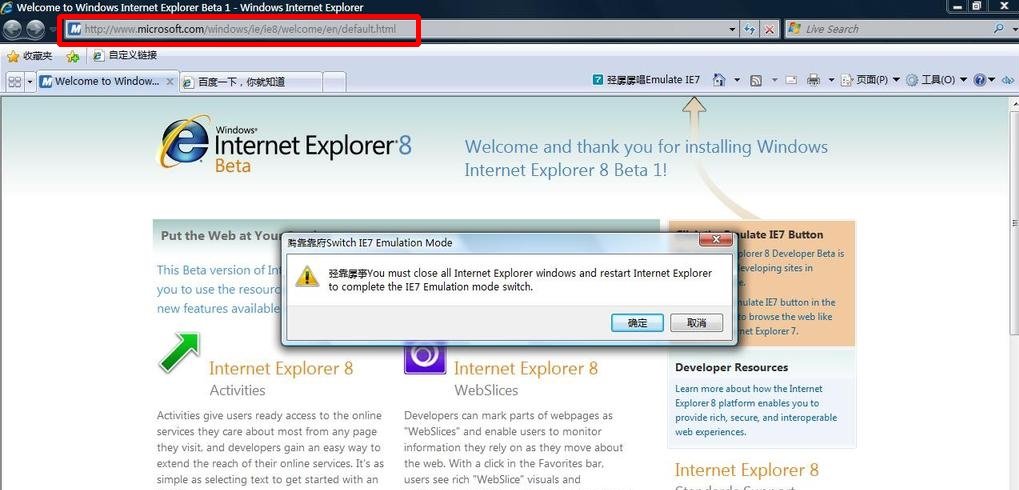Viewport: 1019px width, 490px height.
Task: Click the Refresh icon beside address bar
Action: coord(750,29)
